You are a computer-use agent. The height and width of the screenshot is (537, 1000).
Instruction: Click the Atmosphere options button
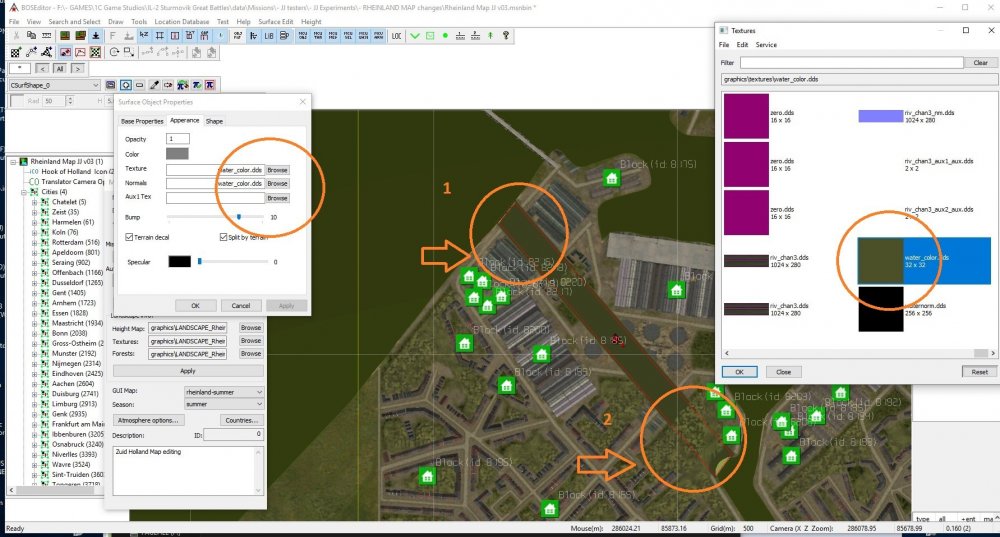pyautogui.click(x=150, y=420)
